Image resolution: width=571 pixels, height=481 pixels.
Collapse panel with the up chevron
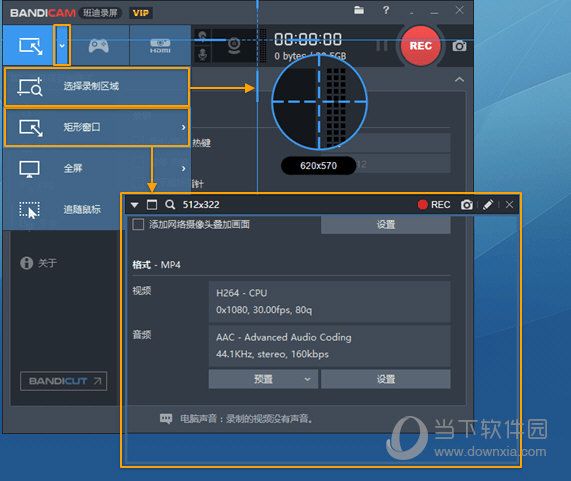pos(459,79)
